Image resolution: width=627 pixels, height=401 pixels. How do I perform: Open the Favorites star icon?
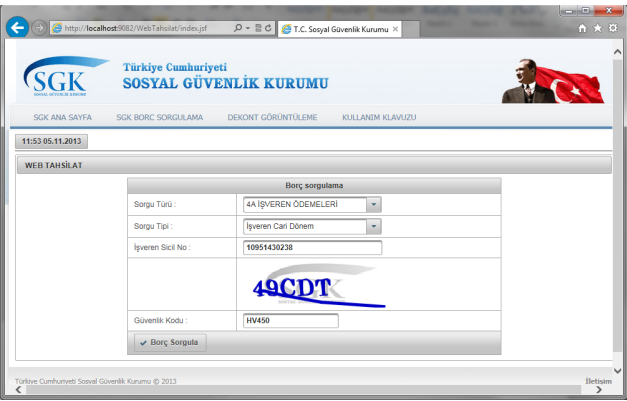click(597, 28)
